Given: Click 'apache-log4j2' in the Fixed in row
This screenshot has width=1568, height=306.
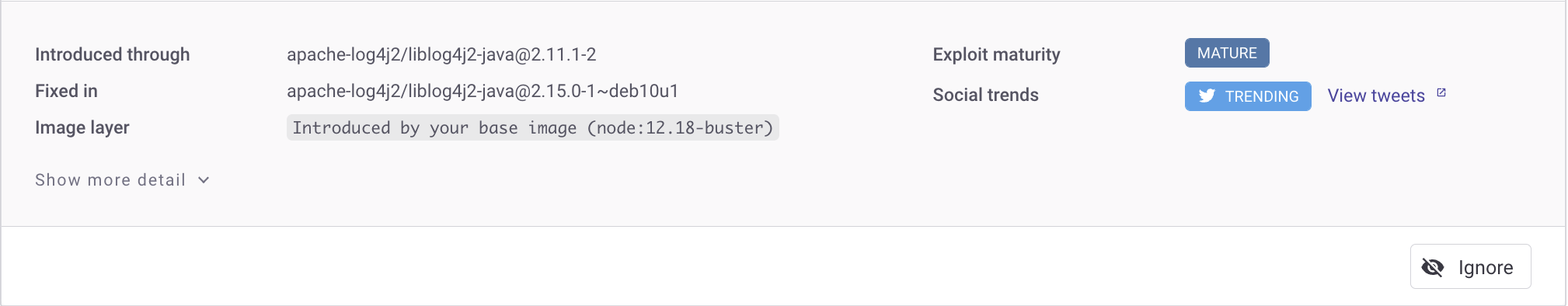Looking at the screenshot, I should coord(343,91).
